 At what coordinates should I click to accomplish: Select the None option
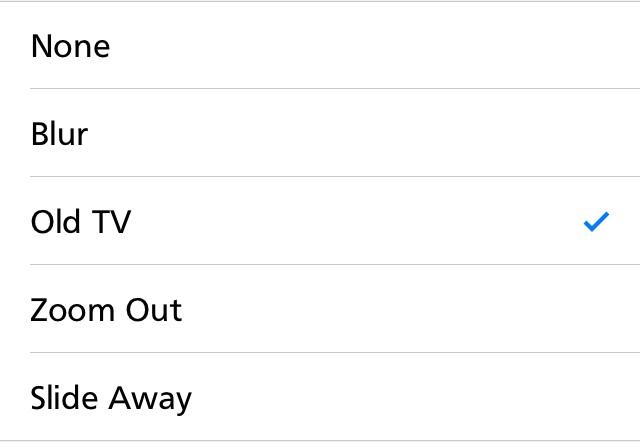click(x=320, y=45)
